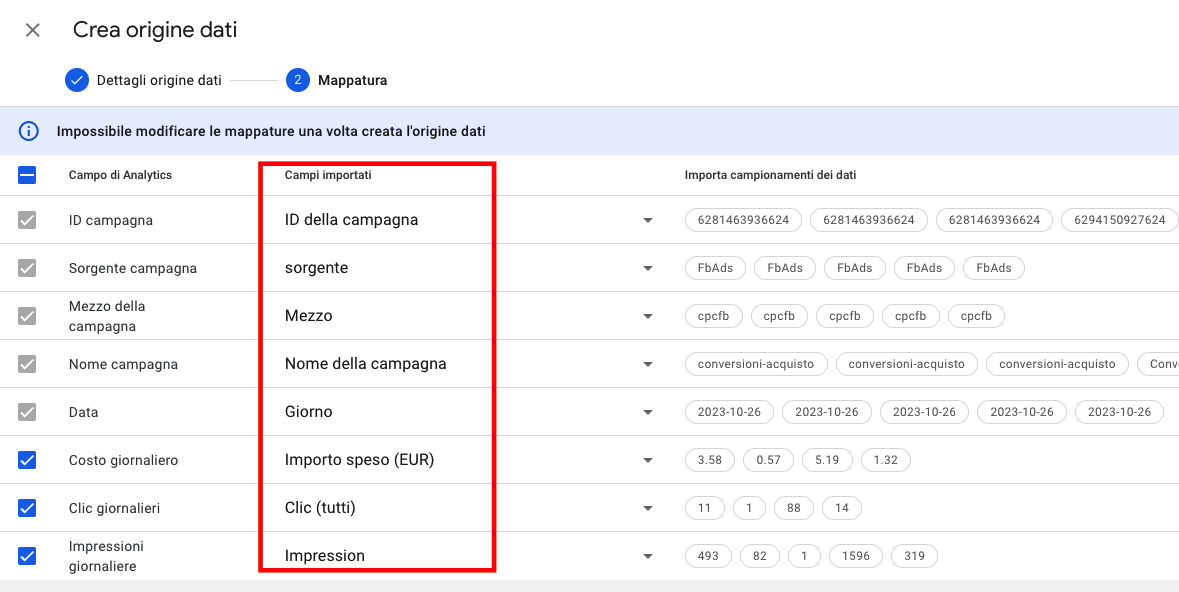The image size is (1179, 592).
Task: Click the 3.58 cost sample chip
Action: [x=709, y=460]
